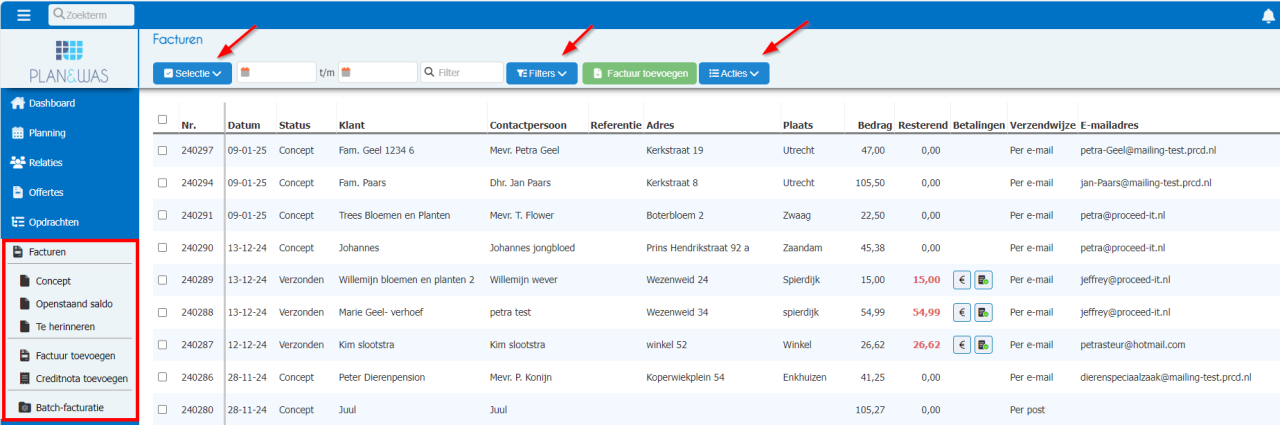
Task: Open the hamburger menu icon
Action: point(24,15)
